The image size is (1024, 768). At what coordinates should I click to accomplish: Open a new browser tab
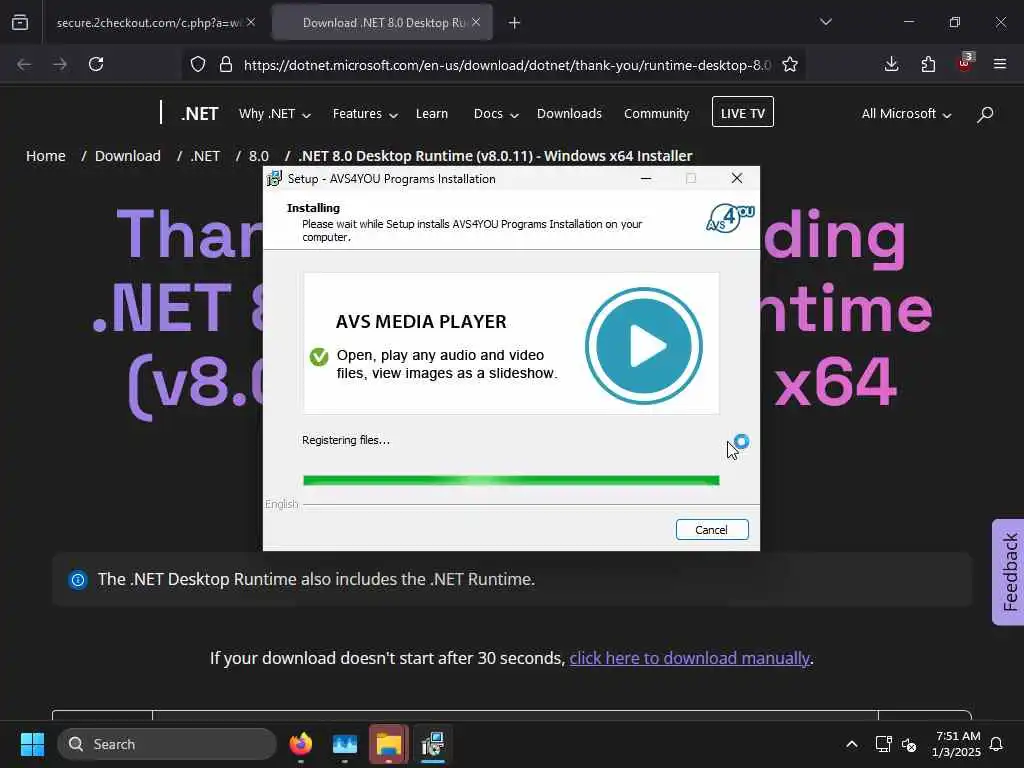(x=515, y=23)
